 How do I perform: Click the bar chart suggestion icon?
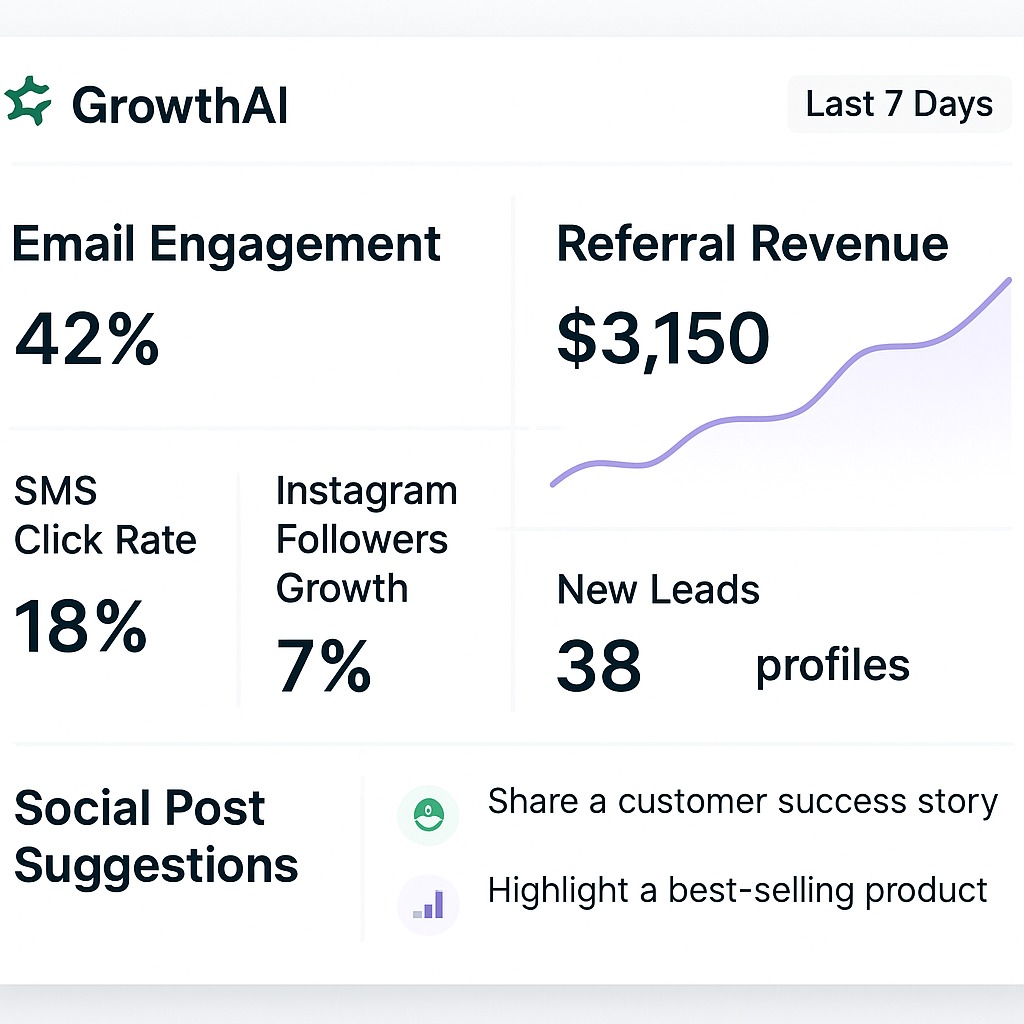coord(428,903)
